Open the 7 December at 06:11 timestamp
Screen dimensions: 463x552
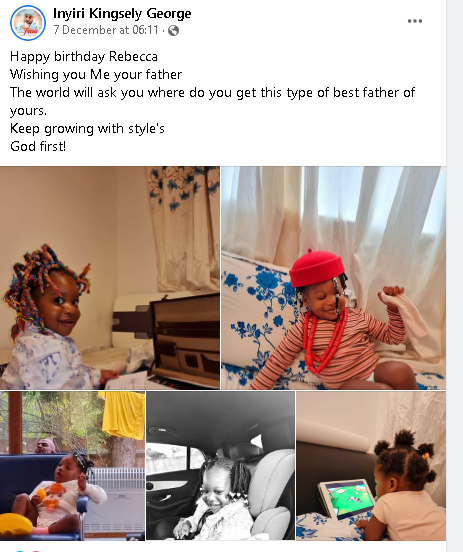(106, 30)
